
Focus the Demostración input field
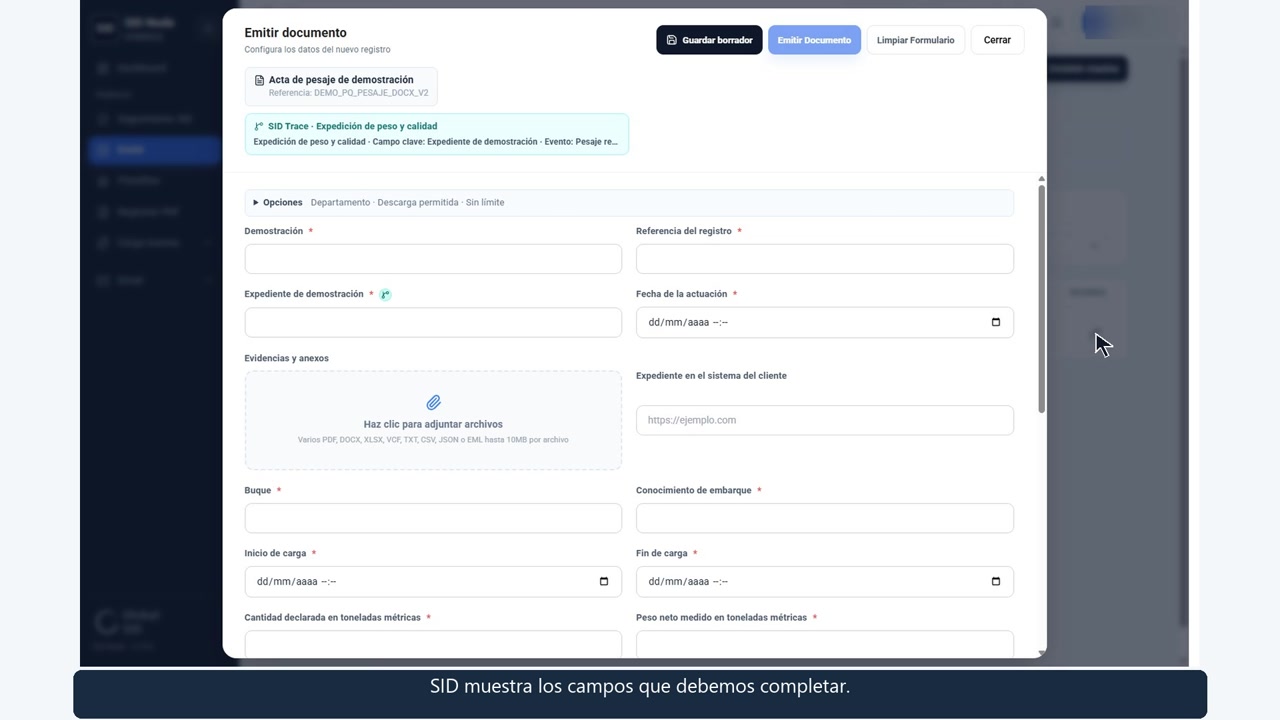pyautogui.click(x=433, y=259)
